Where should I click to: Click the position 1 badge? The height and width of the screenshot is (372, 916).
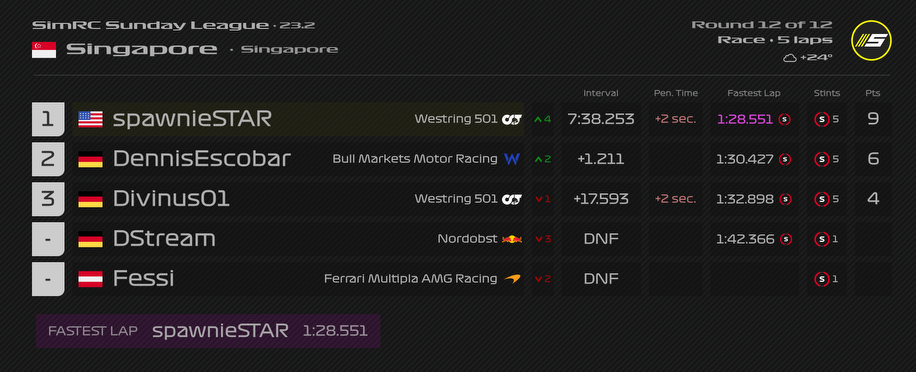point(48,119)
